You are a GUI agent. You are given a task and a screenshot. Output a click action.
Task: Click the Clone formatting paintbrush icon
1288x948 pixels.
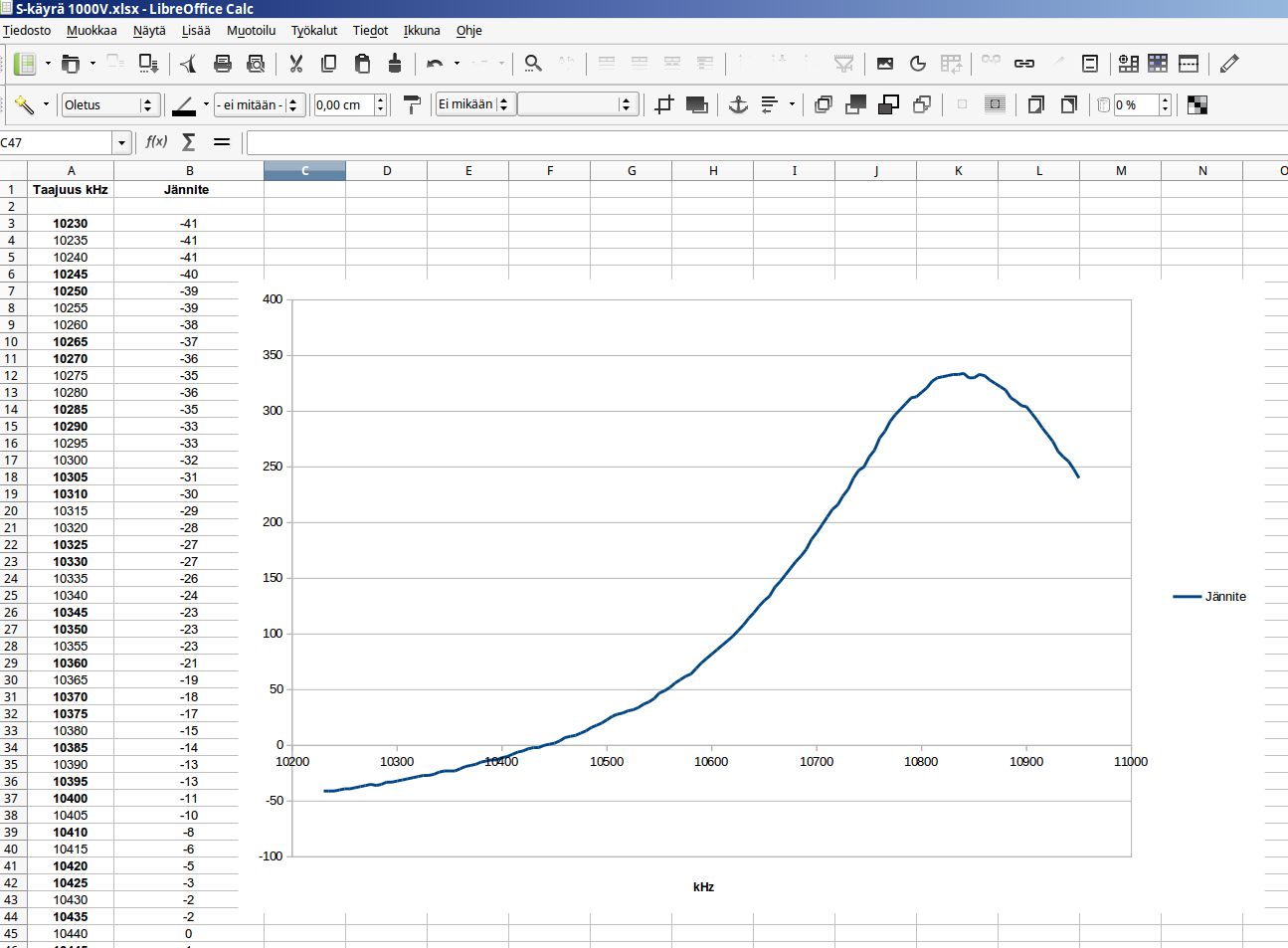click(395, 64)
